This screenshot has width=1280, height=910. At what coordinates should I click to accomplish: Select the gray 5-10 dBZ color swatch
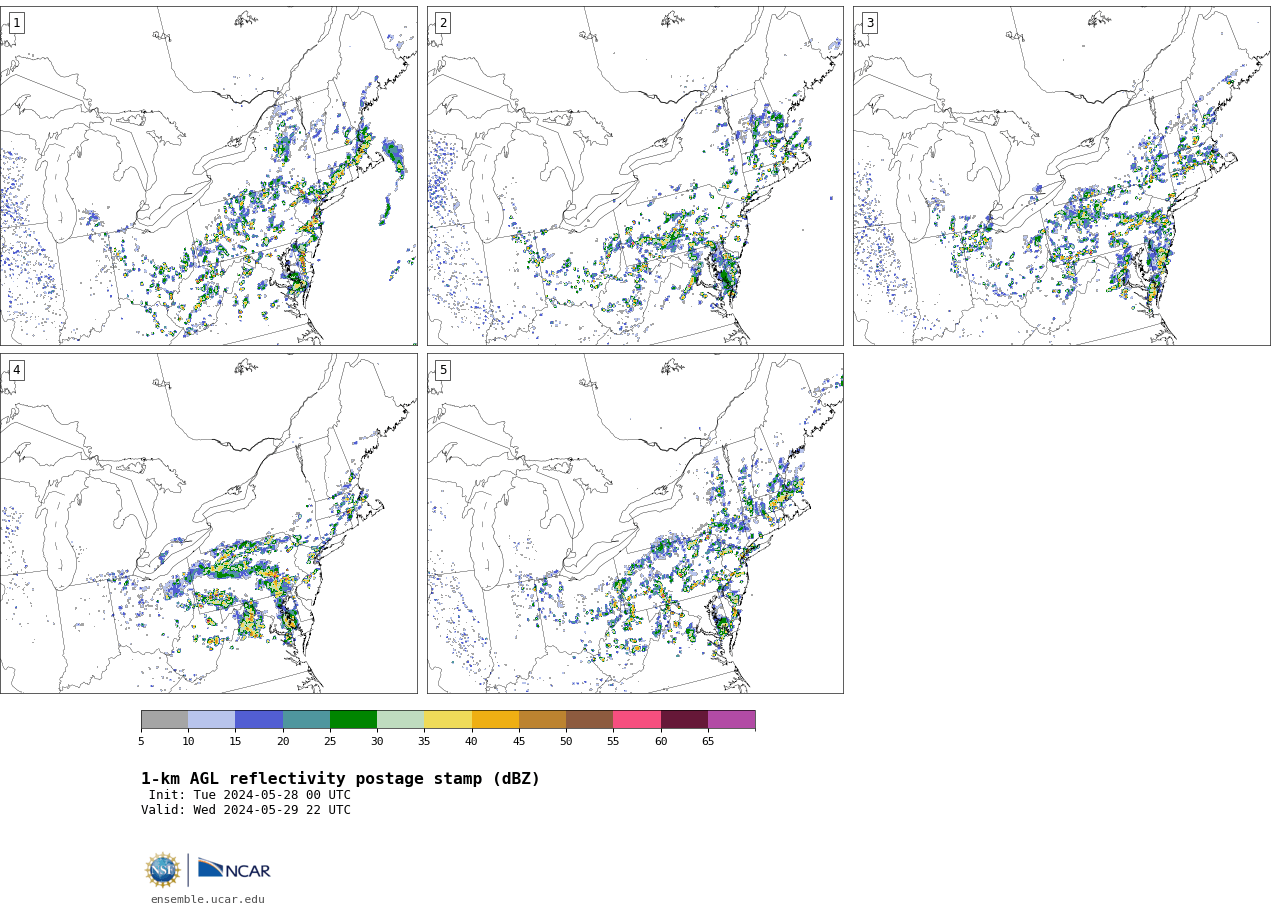point(164,720)
